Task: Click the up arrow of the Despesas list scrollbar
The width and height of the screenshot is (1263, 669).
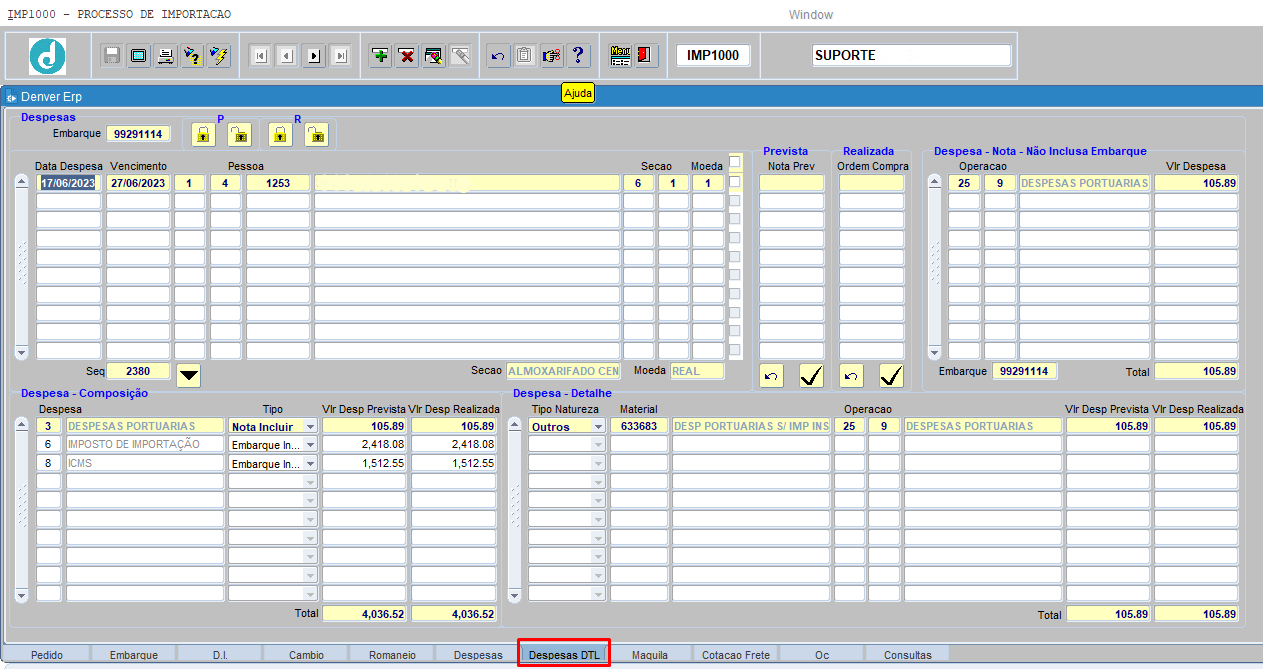Action: coord(21,182)
